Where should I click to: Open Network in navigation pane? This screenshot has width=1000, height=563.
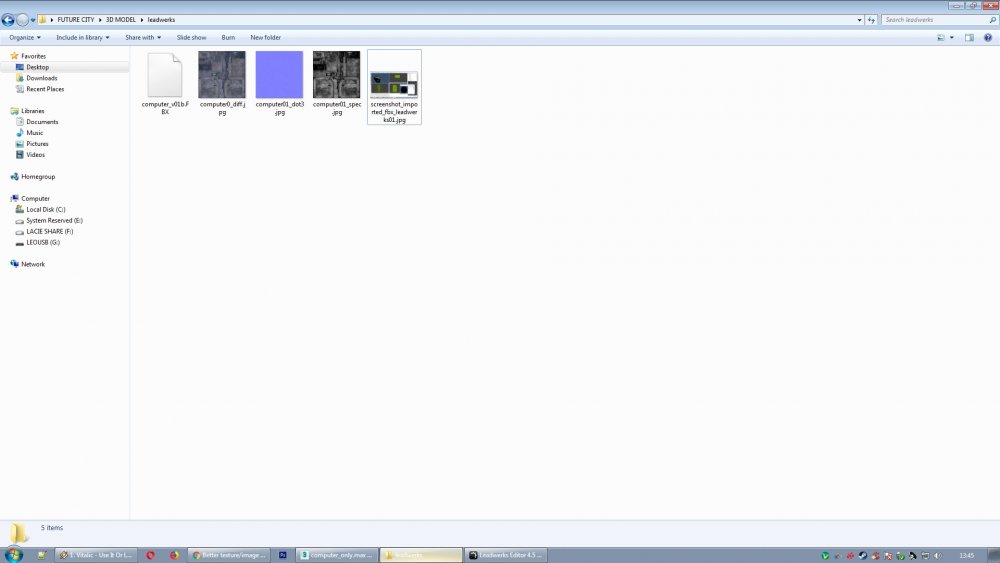coord(33,264)
